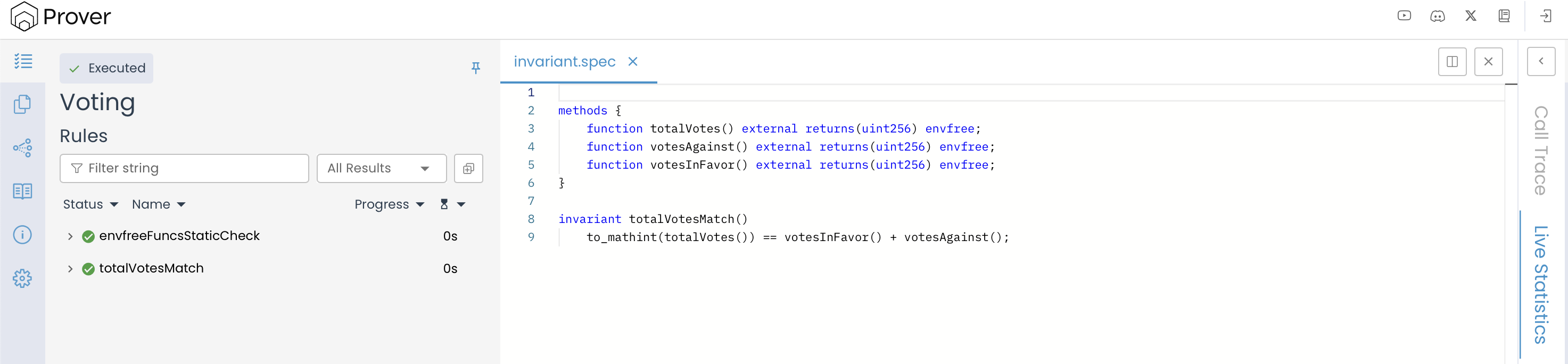Open the rules list sidebar icon

click(x=23, y=61)
